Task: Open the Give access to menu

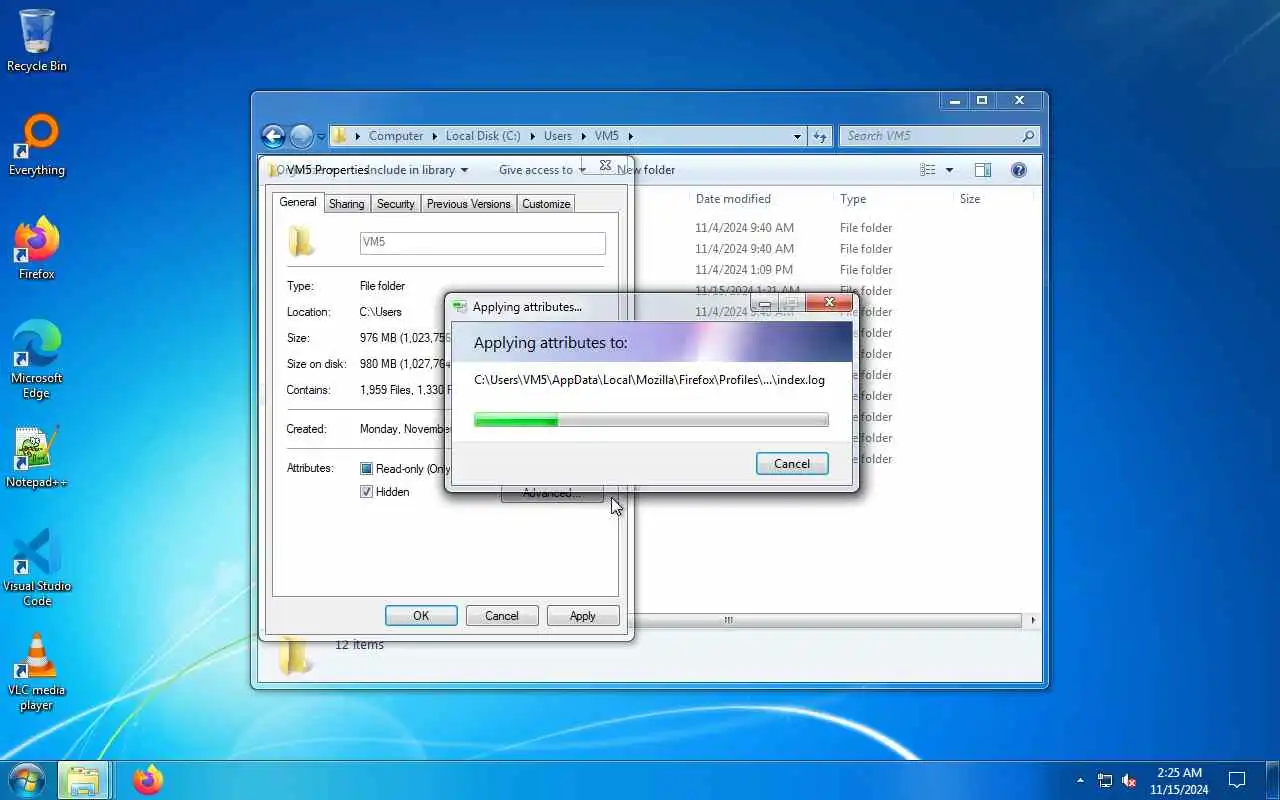Action: (542, 170)
